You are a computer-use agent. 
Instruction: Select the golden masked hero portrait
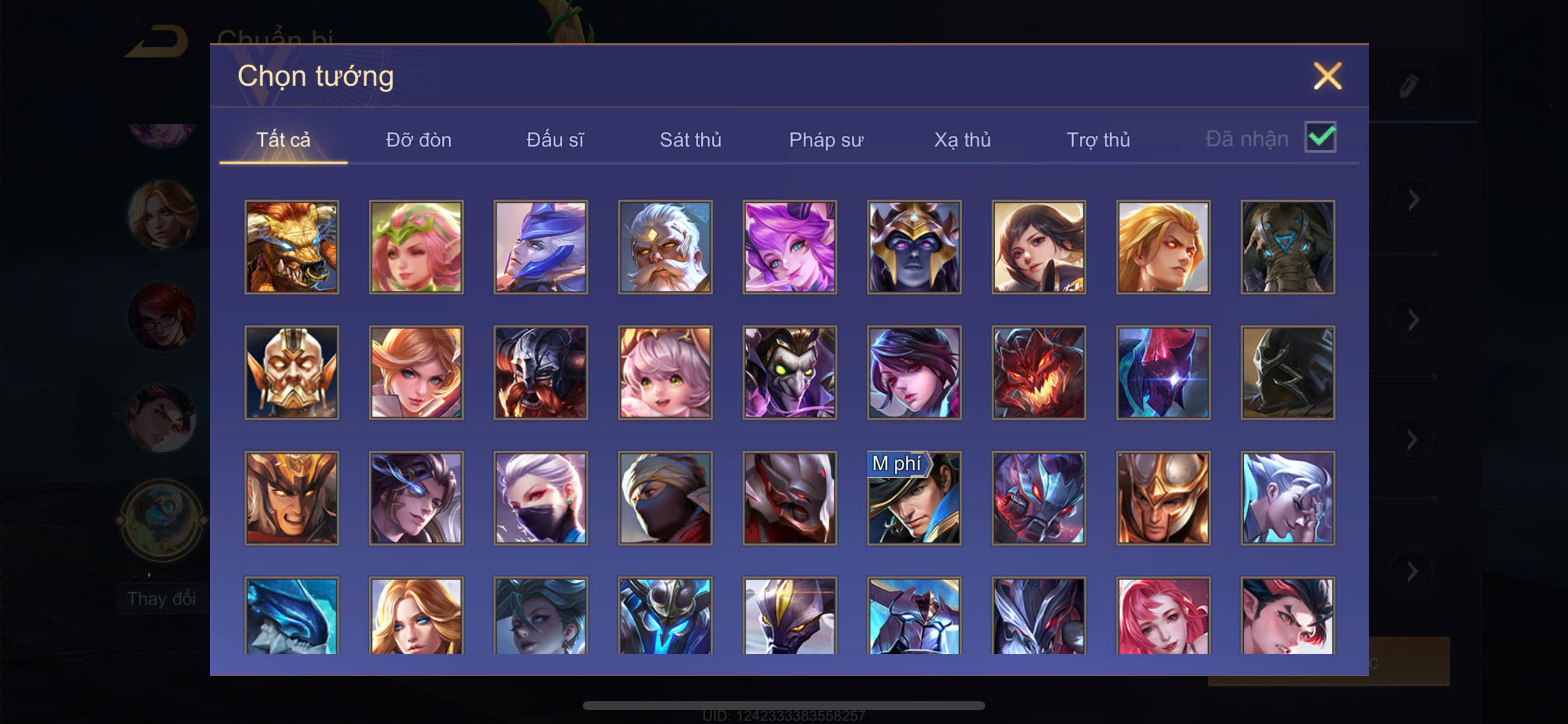pos(292,372)
